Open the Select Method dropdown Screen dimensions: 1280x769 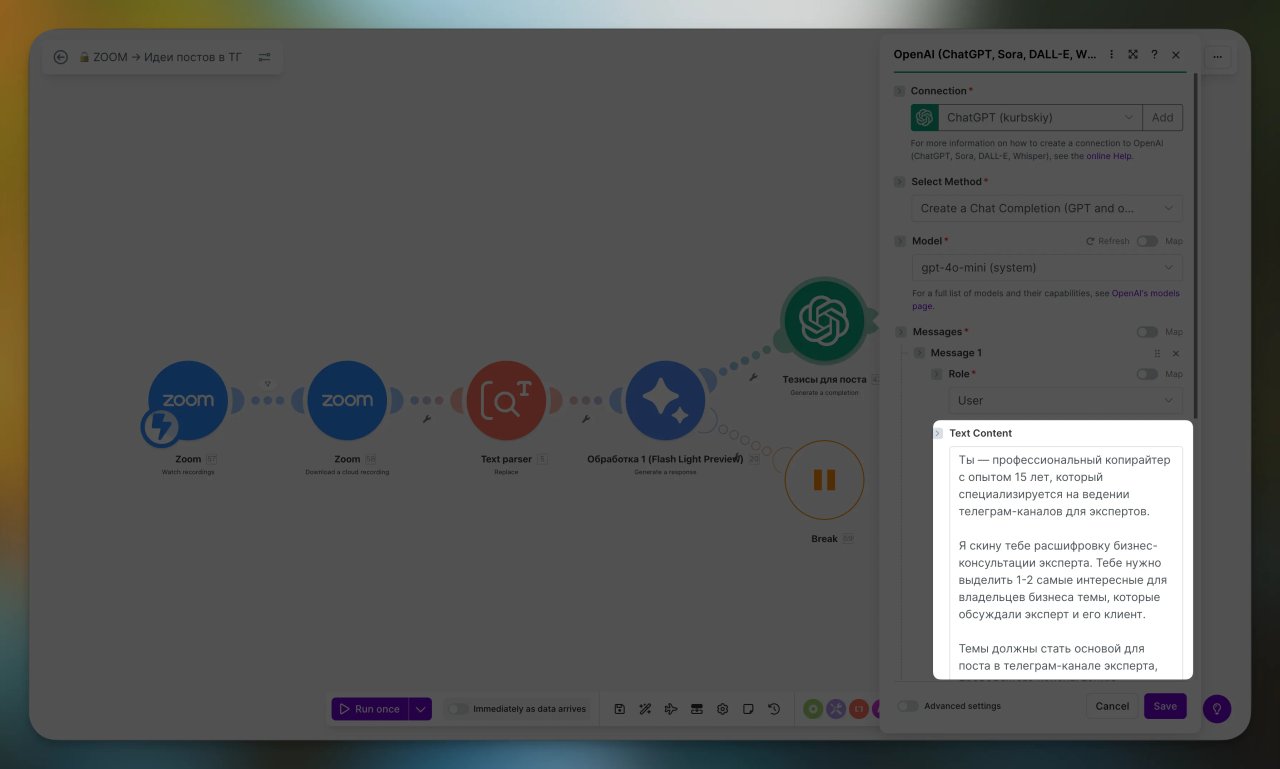tap(1047, 208)
